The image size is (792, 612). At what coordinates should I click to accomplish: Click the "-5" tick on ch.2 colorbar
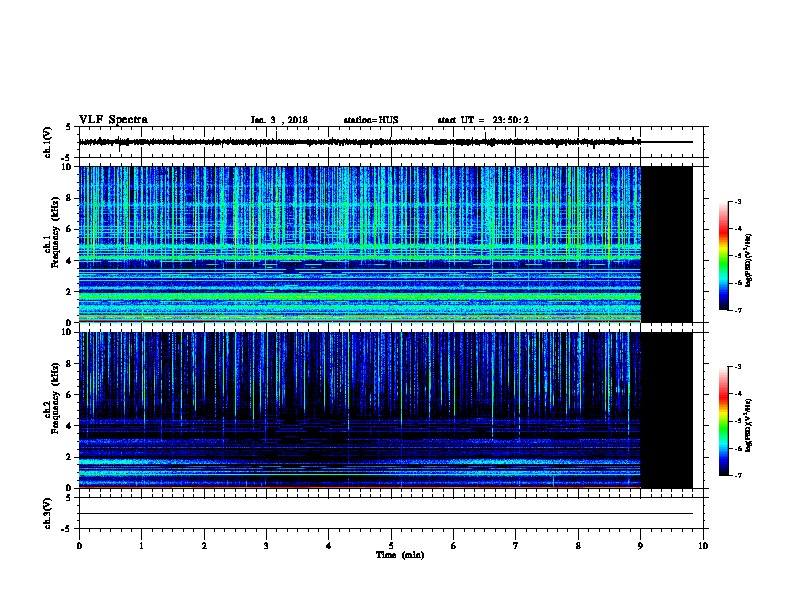click(x=738, y=422)
